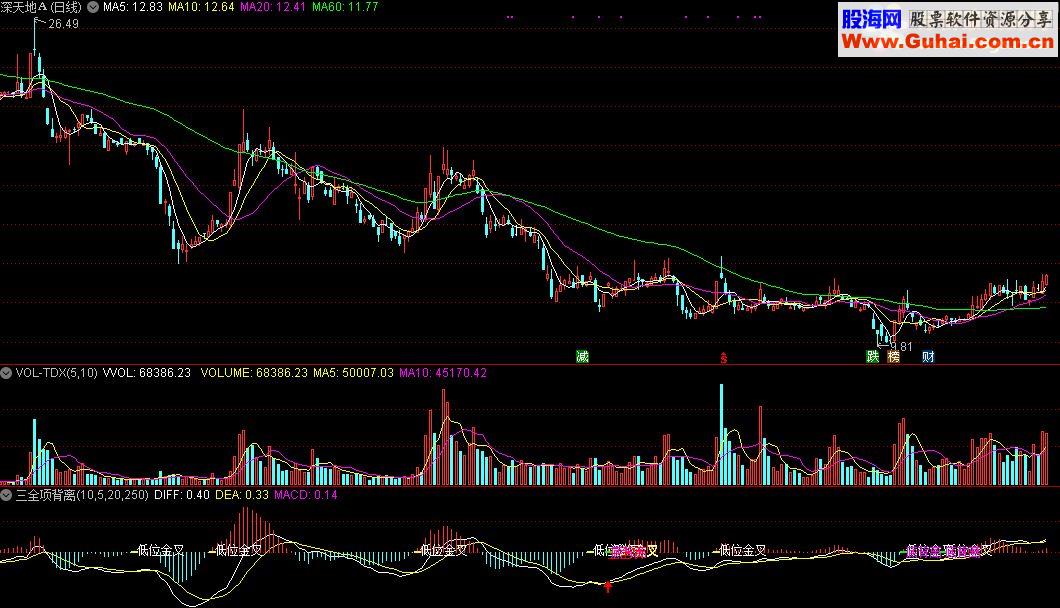1060x608 pixels.
Task: Click the green 跌 marker icon
Action: point(873,356)
